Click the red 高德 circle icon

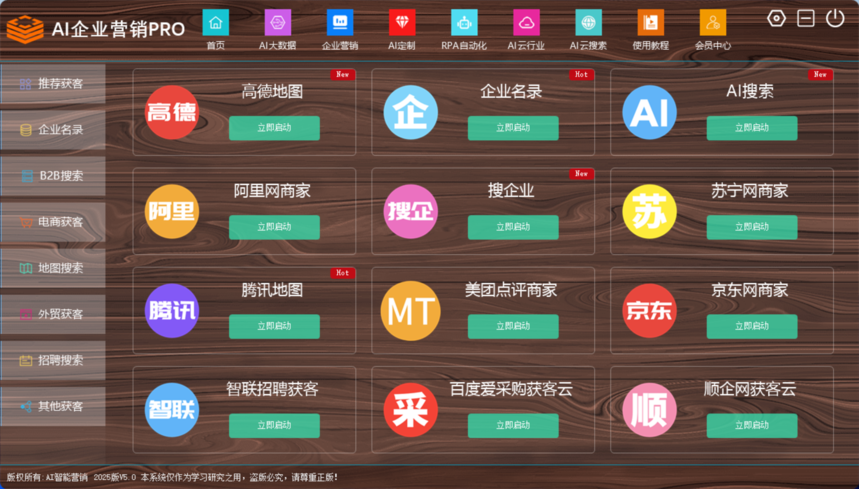pyautogui.click(x=171, y=112)
